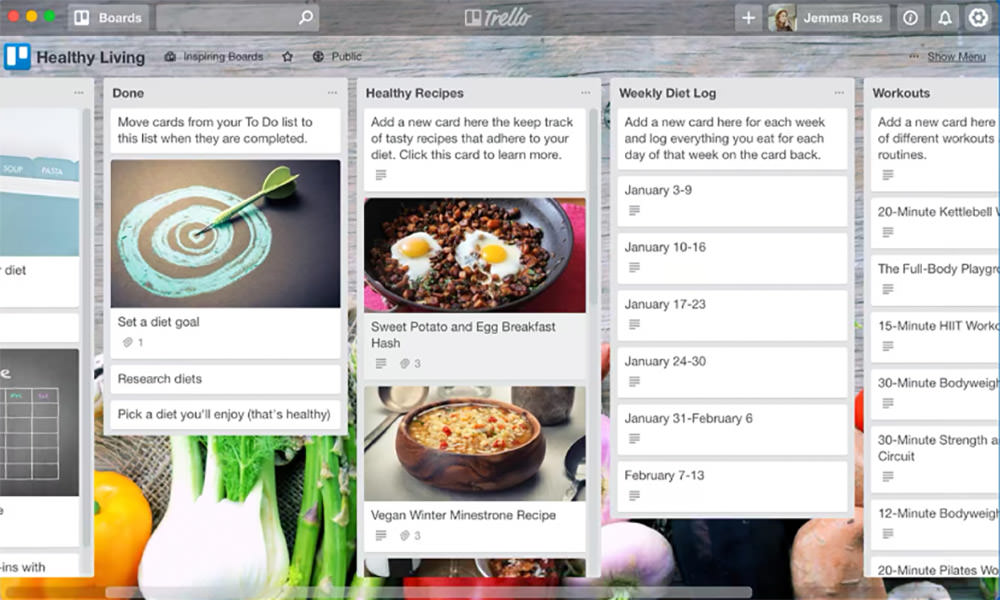Click description icon on Healthy Recipes intro card

(x=381, y=175)
